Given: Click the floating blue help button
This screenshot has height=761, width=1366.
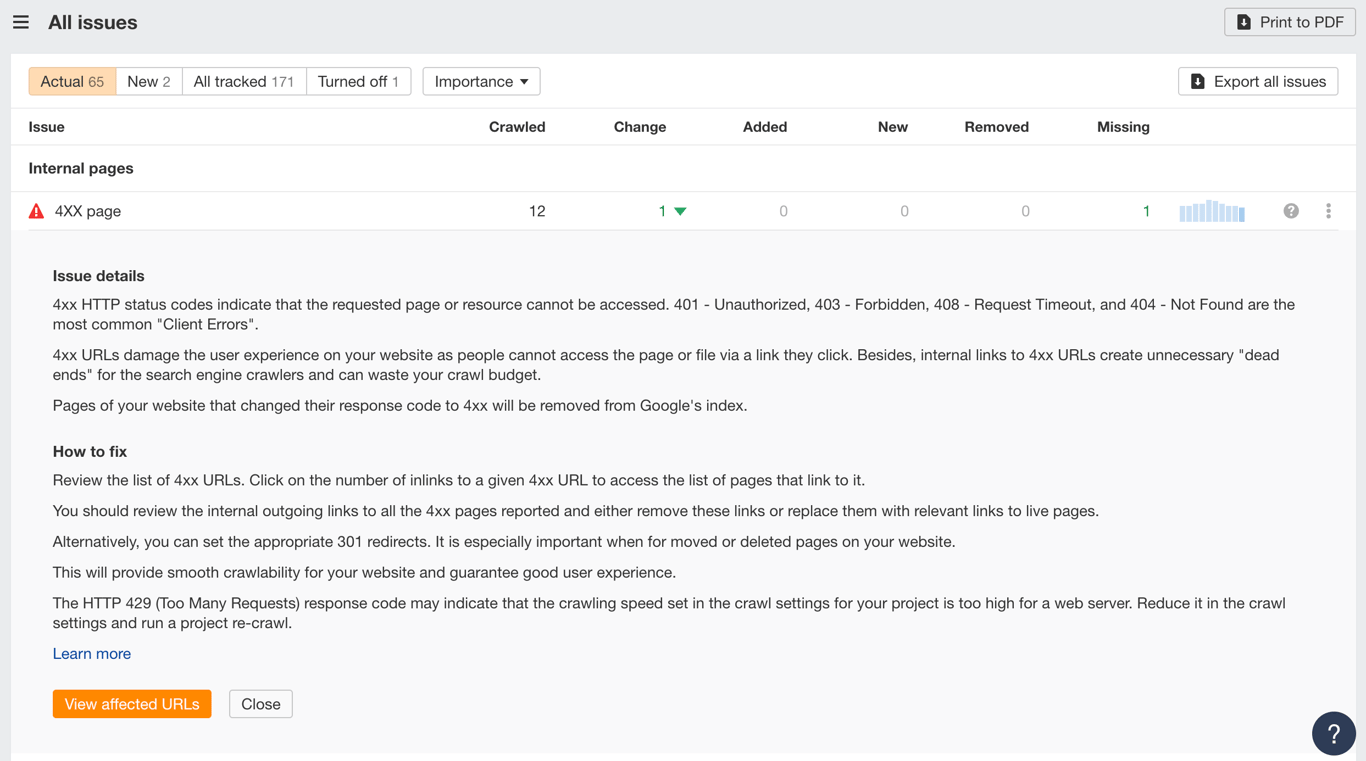Looking at the screenshot, I should click(x=1334, y=733).
